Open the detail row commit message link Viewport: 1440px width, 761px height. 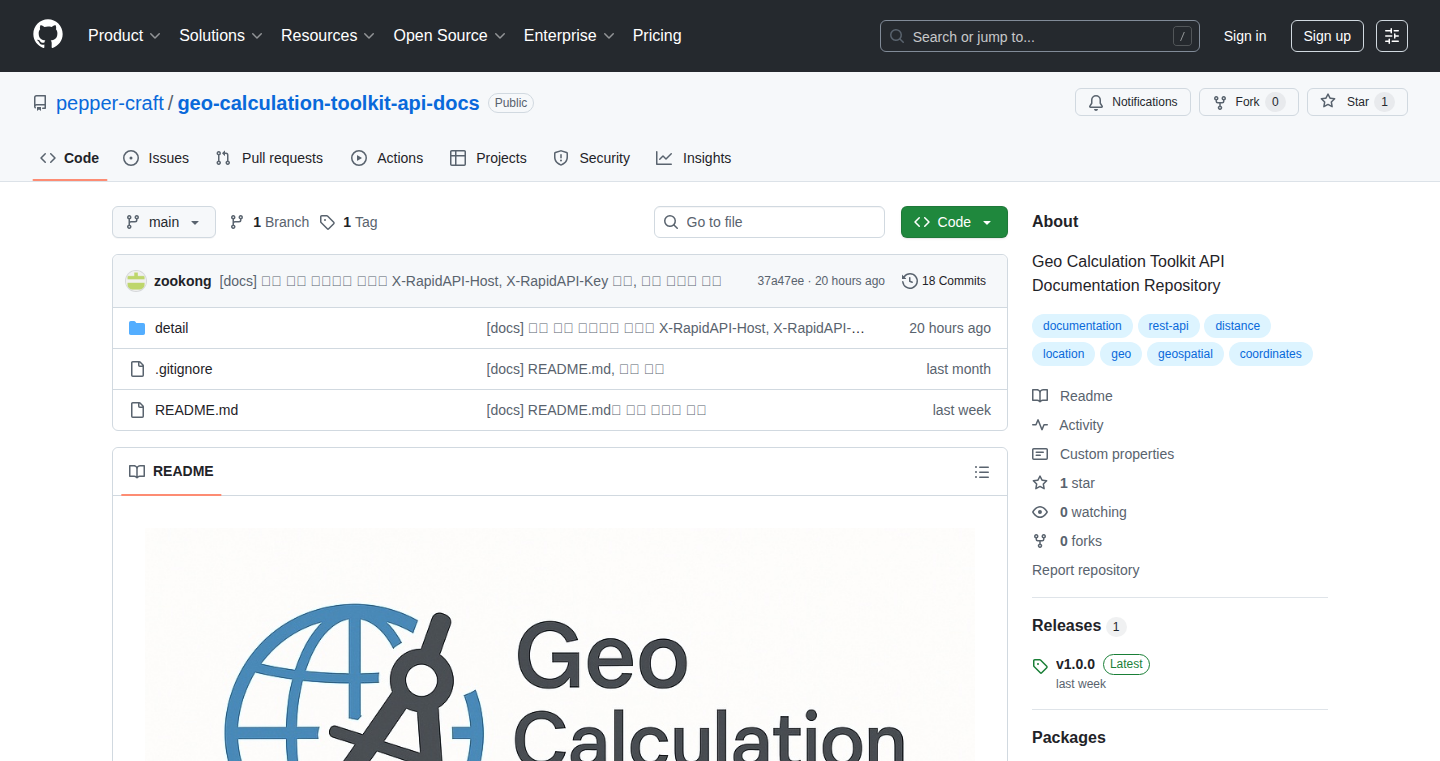coord(676,328)
